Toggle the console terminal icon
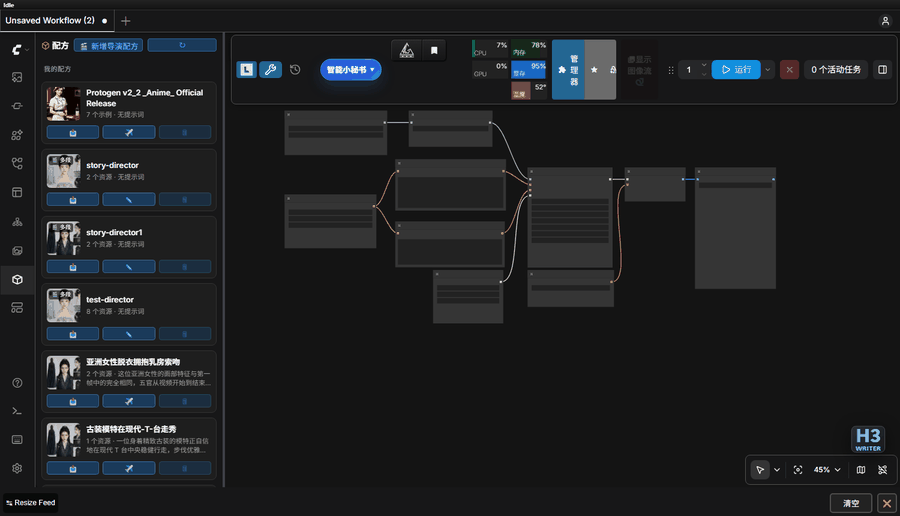Image resolution: width=900 pixels, height=516 pixels. pyautogui.click(x=17, y=411)
